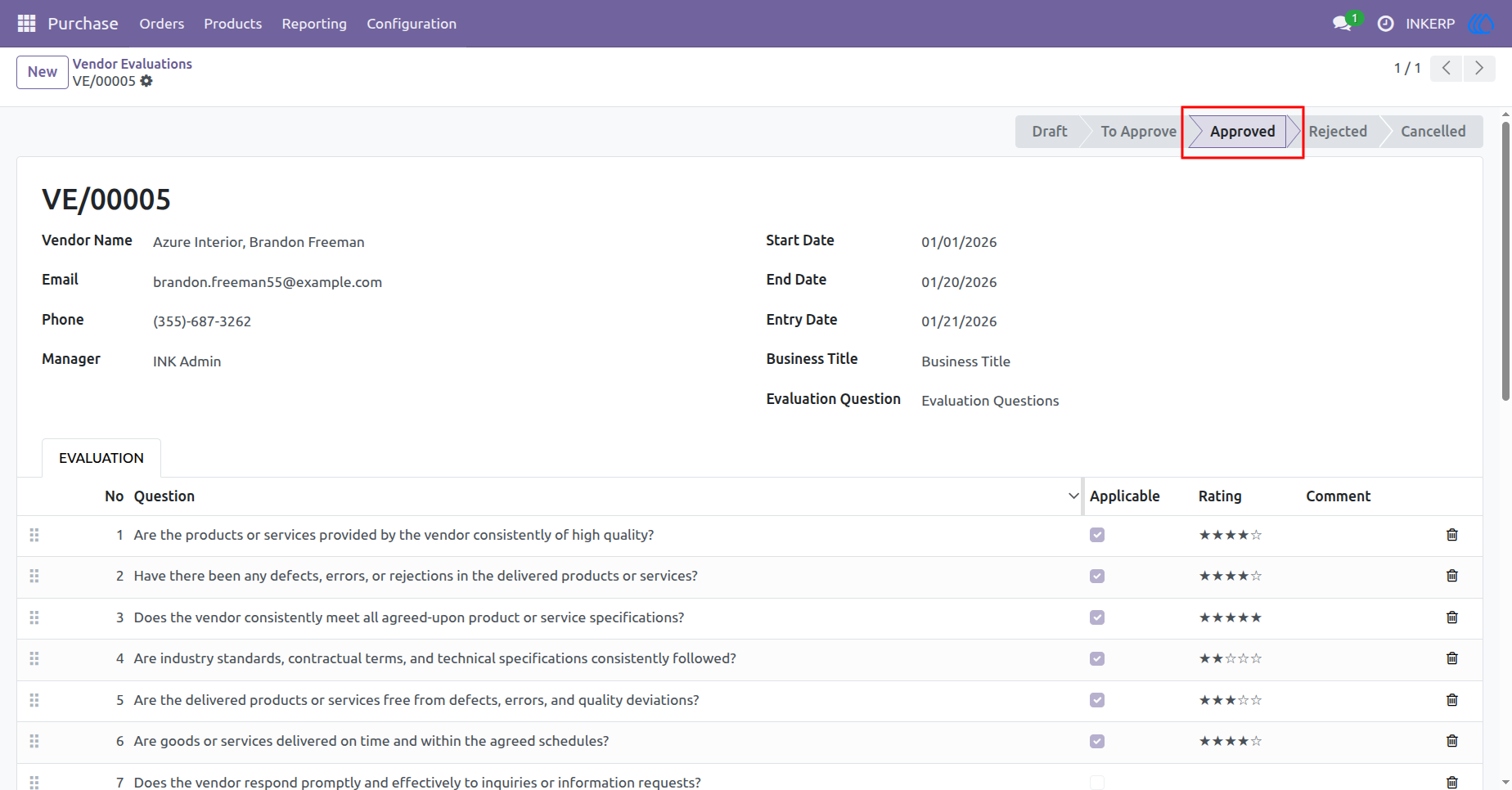Open the Products menu

pos(233,24)
